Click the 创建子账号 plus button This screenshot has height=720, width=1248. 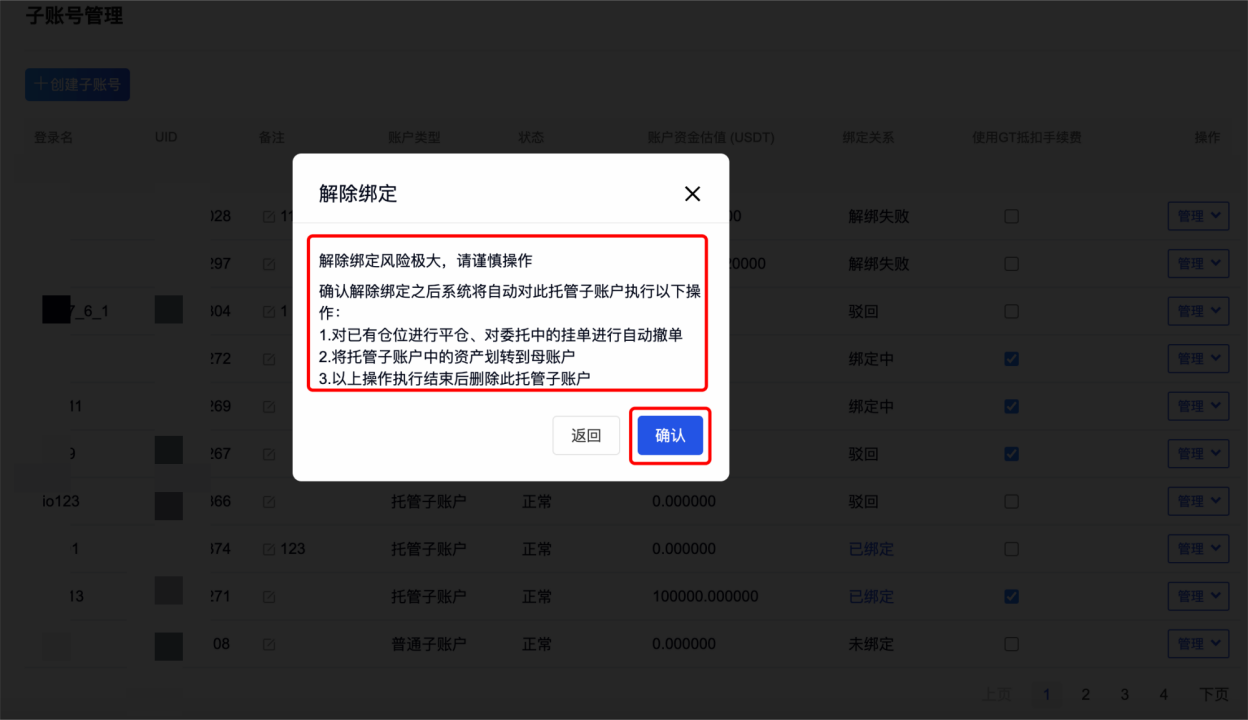pyautogui.click(x=77, y=85)
